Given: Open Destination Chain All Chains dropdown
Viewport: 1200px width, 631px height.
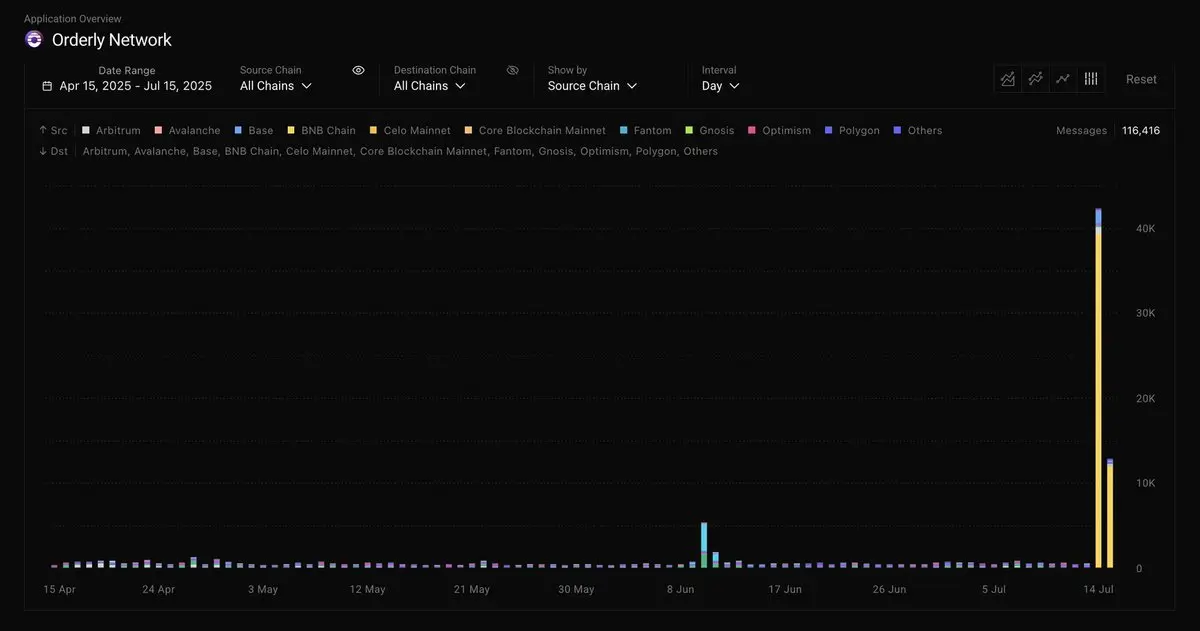Looking at the screenshot, I should pos(430,86).
